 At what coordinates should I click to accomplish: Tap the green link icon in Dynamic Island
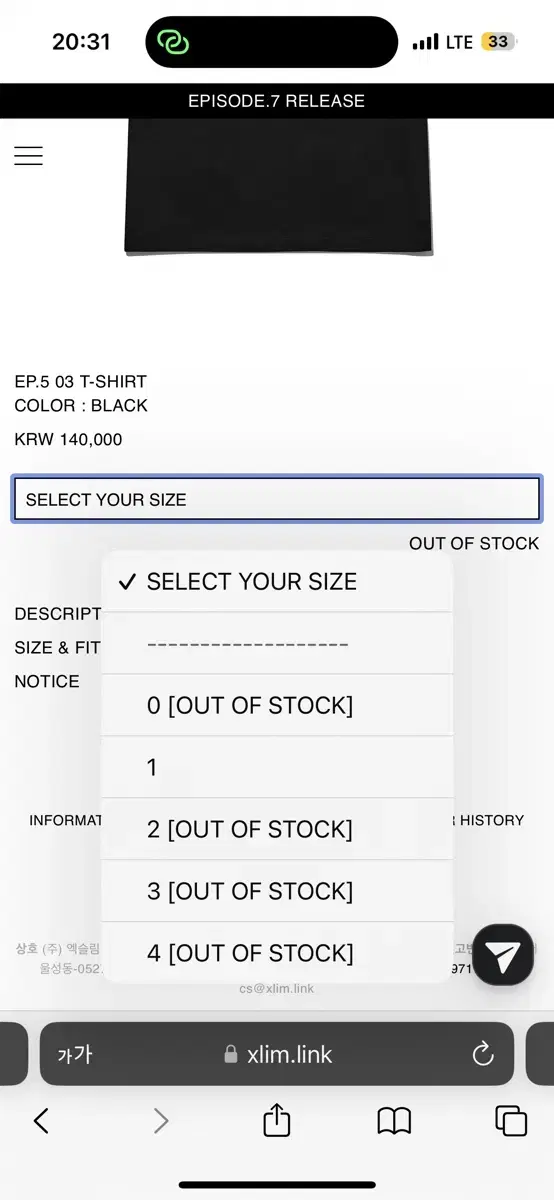click(x=173, y=42)
